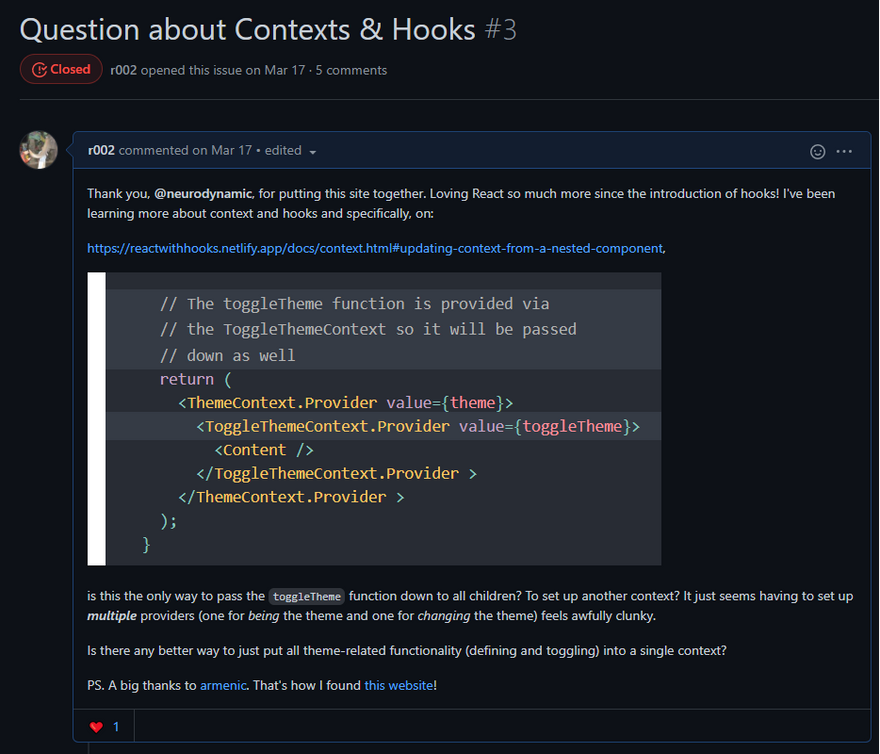Image resolution: width=880 pixels, height=754 pixels.
Task: Click the issue title 'Question about Contexts & Hooks'
Action: coord(248,30)
